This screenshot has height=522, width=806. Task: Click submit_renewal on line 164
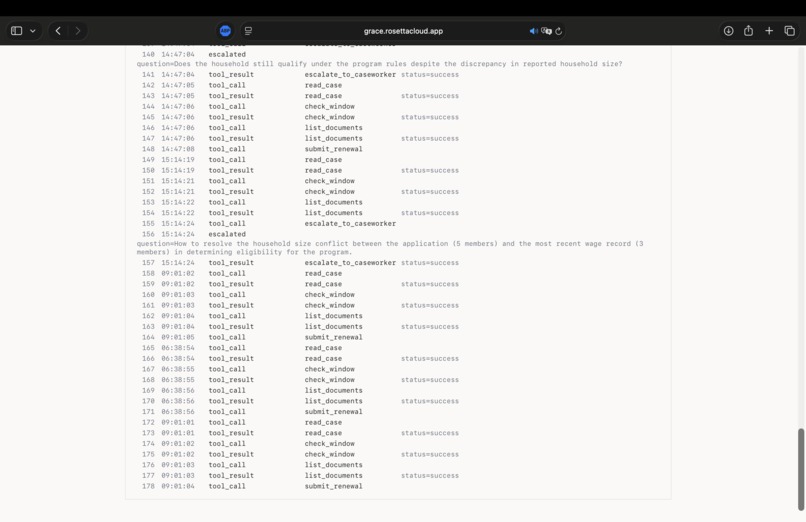tap(333, 337)
